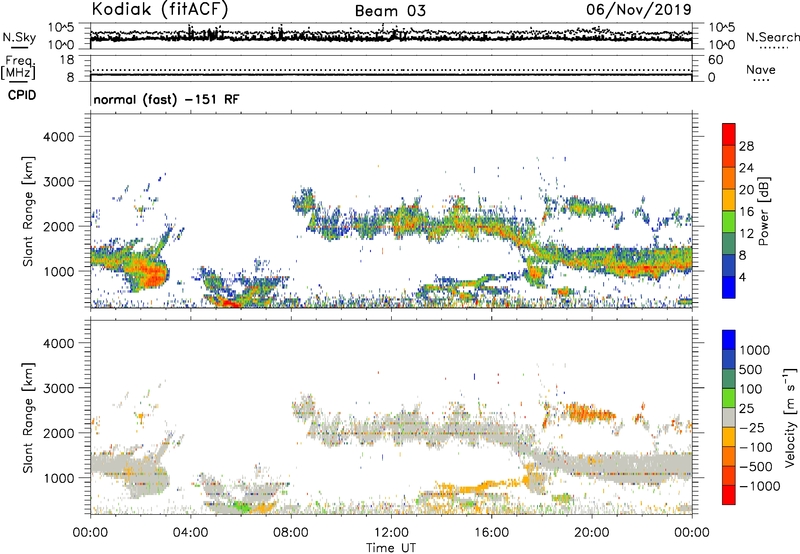
Task: Click the N.Sky noise trace in the top panel
Action: [391, 38]
